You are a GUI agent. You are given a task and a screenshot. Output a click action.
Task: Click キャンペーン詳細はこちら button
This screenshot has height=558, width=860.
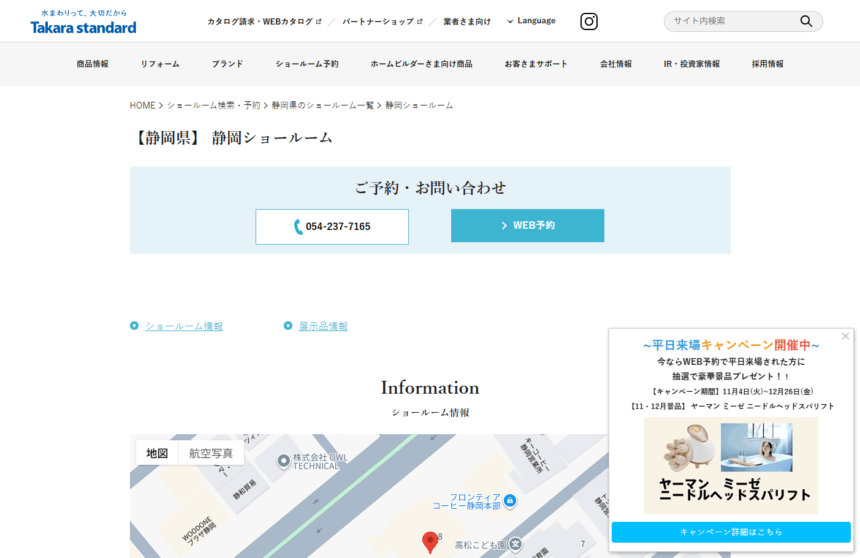pyautogui.click(x=731, y=532)
